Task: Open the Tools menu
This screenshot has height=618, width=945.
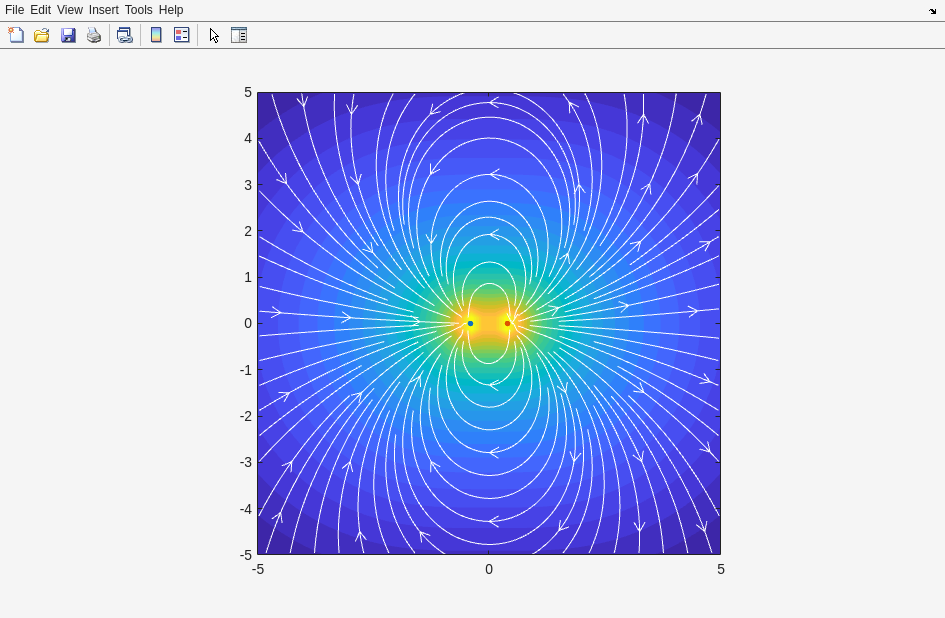Action: tap(139, 10)
